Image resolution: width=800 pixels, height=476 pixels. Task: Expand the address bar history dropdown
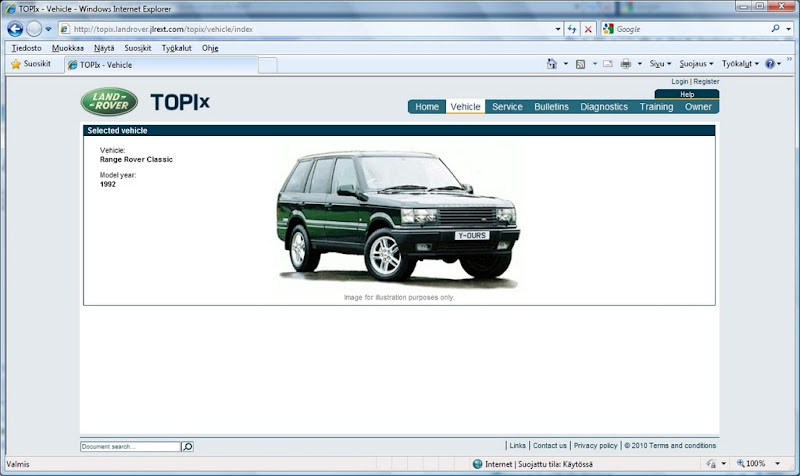[558, 29]
